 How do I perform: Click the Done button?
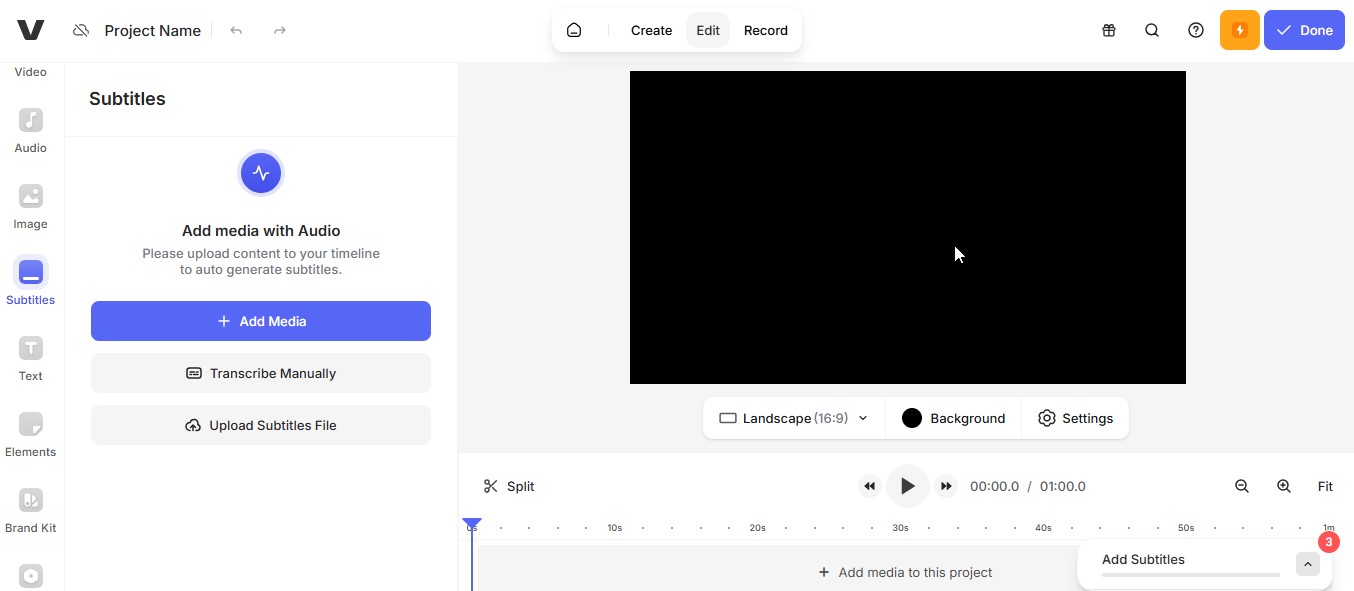(1304, 30)
